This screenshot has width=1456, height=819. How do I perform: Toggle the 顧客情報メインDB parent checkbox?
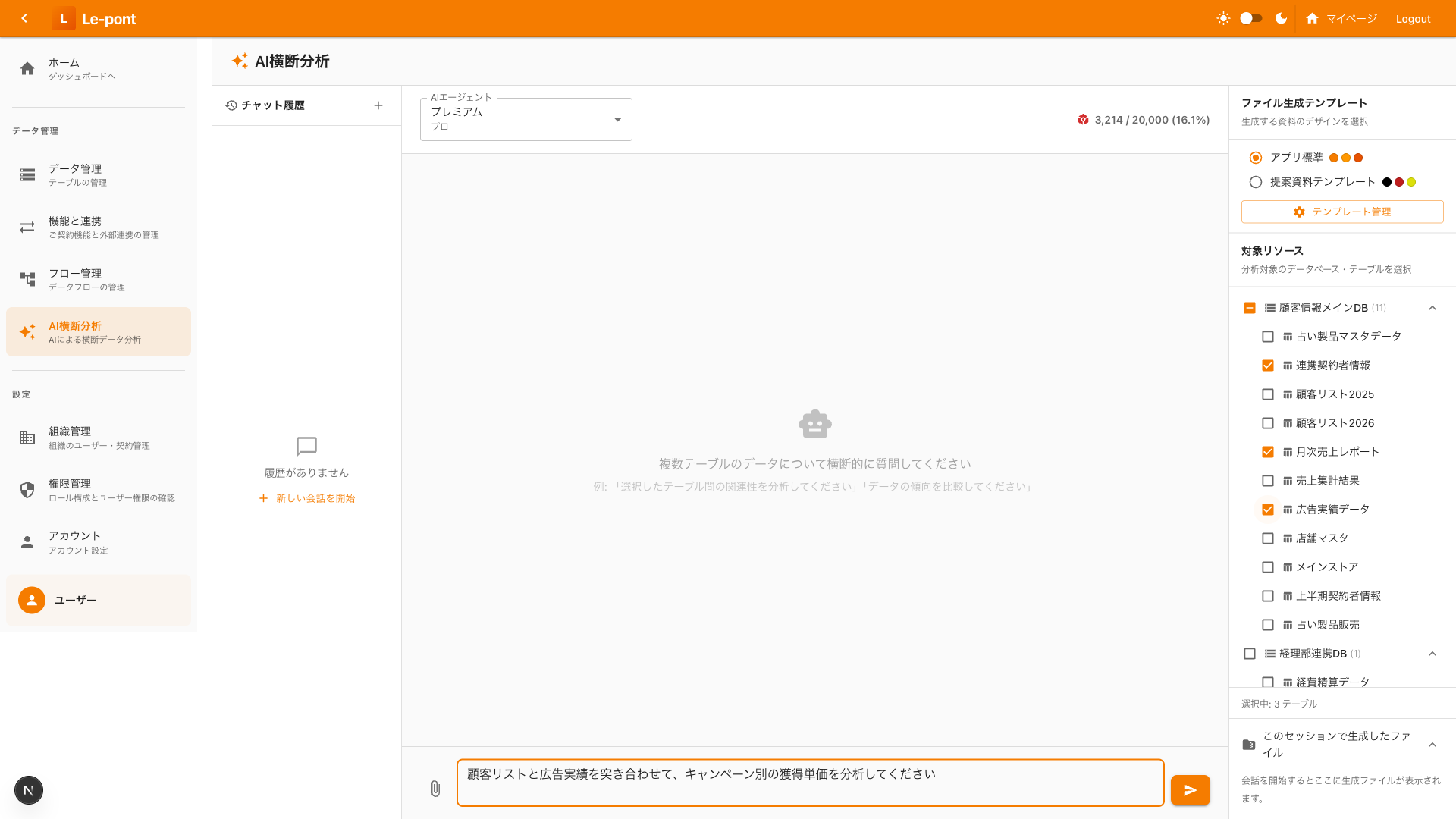coord(1250,308)
